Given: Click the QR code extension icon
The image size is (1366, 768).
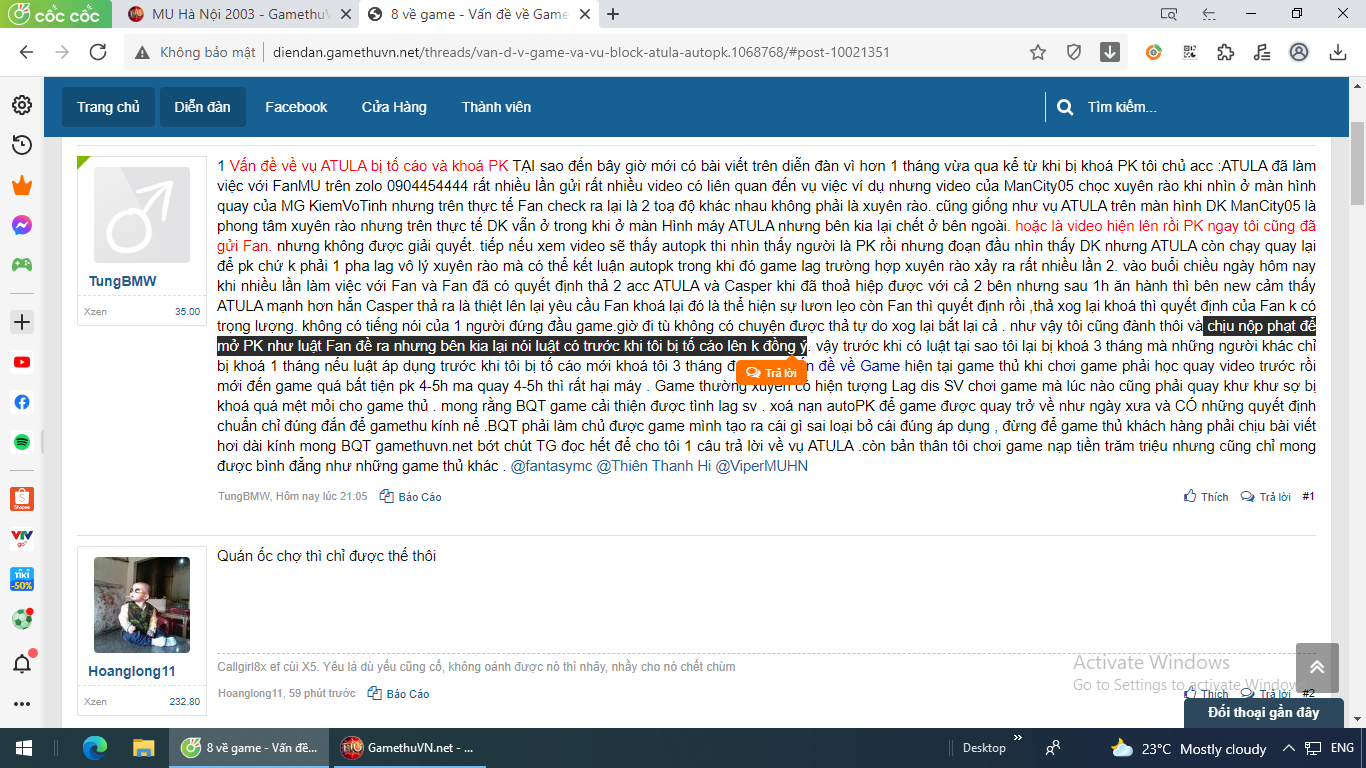Looking at the screenshot, I should [1190, 52].
